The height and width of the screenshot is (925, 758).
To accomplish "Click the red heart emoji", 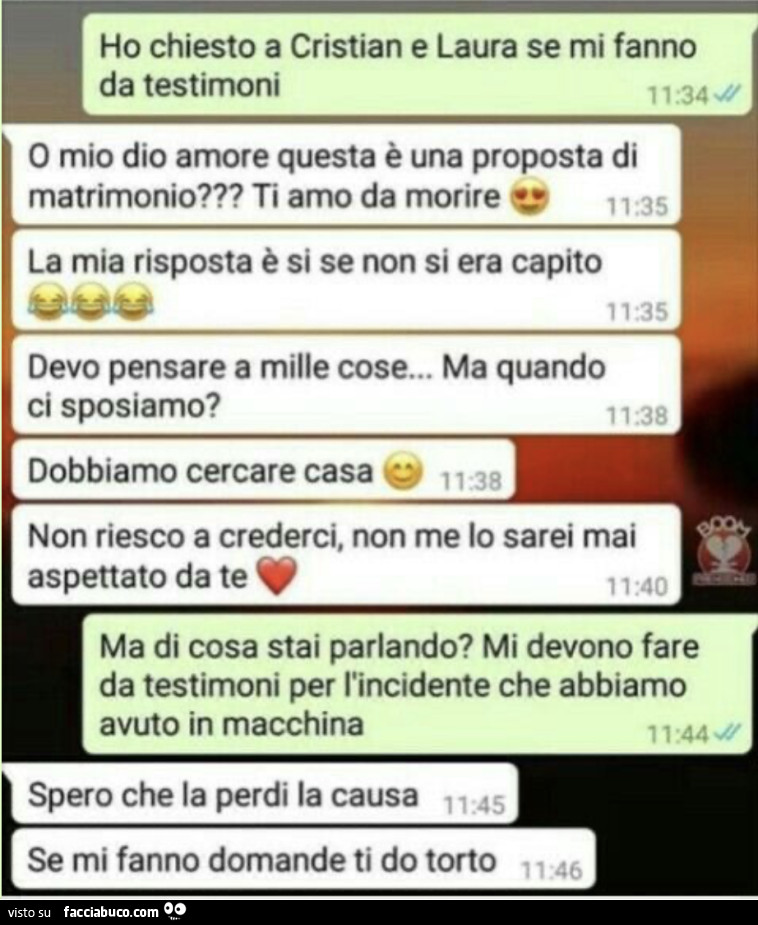I will [x=278, y=576].
